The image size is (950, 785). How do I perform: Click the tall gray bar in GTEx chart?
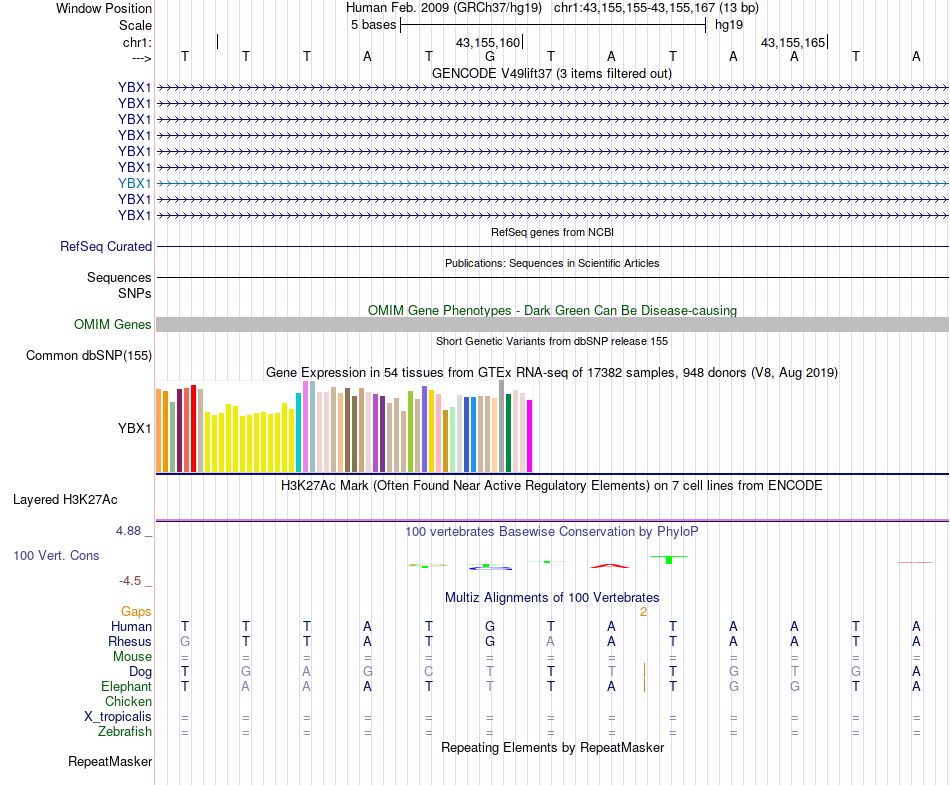(501, 426)
